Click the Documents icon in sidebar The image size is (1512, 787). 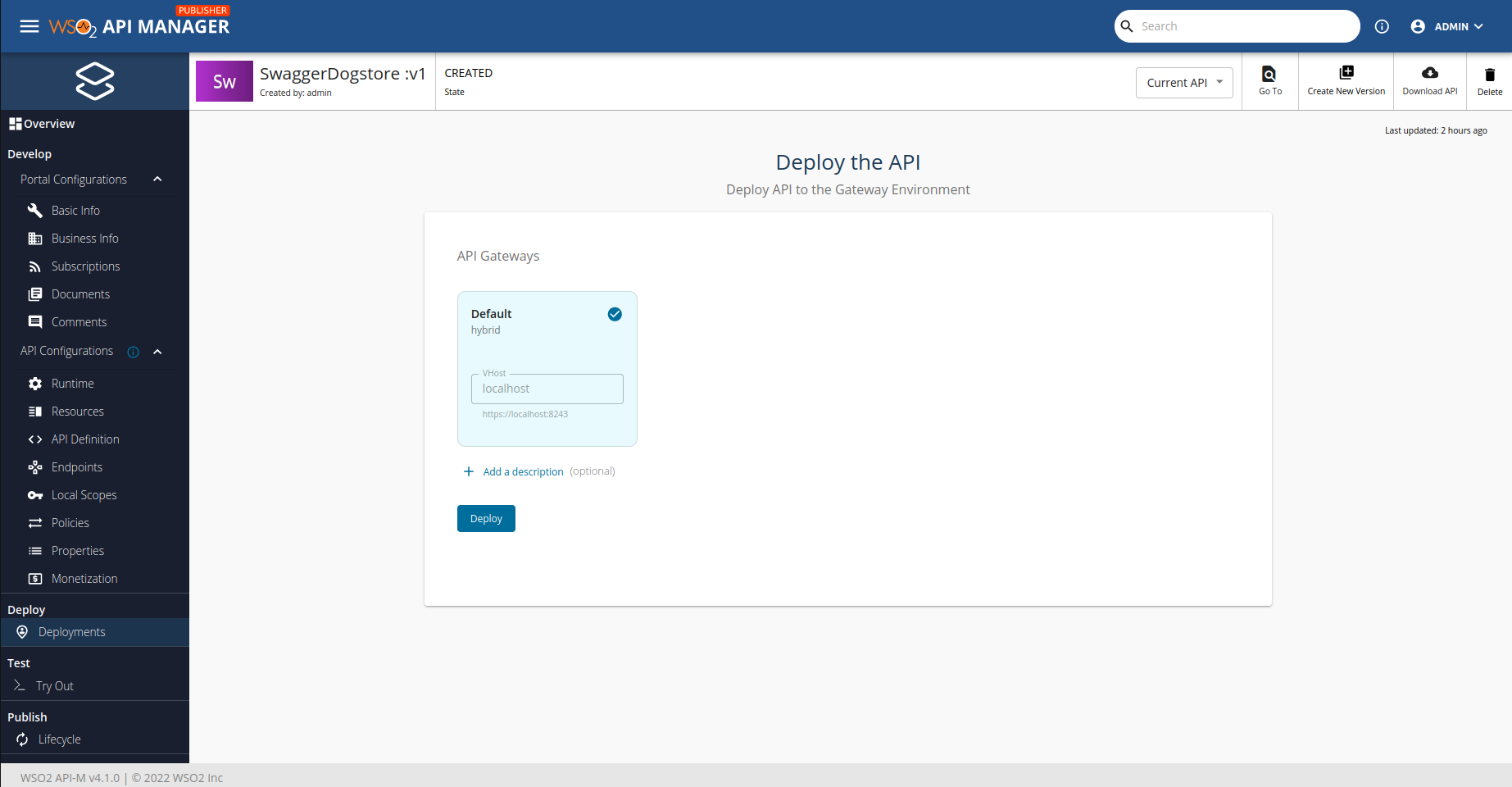click(35, 294)
